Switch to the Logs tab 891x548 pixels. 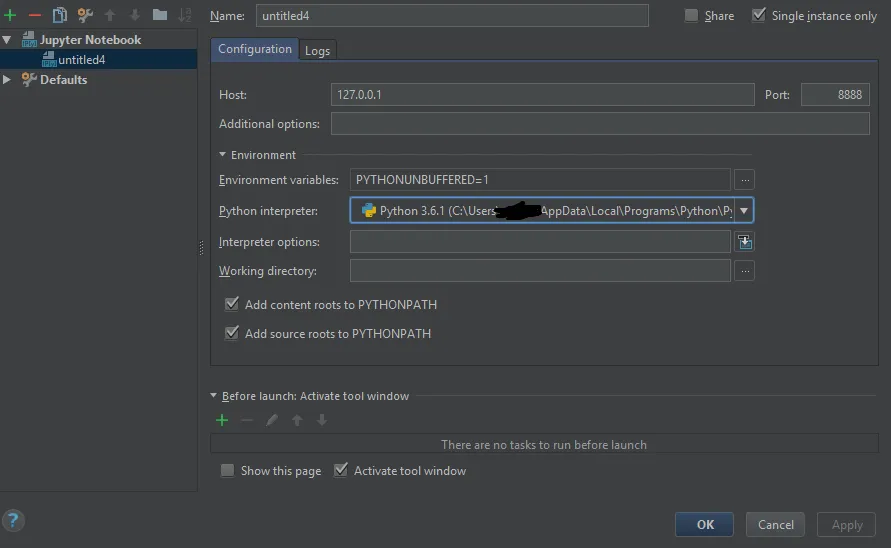(317, 51)
